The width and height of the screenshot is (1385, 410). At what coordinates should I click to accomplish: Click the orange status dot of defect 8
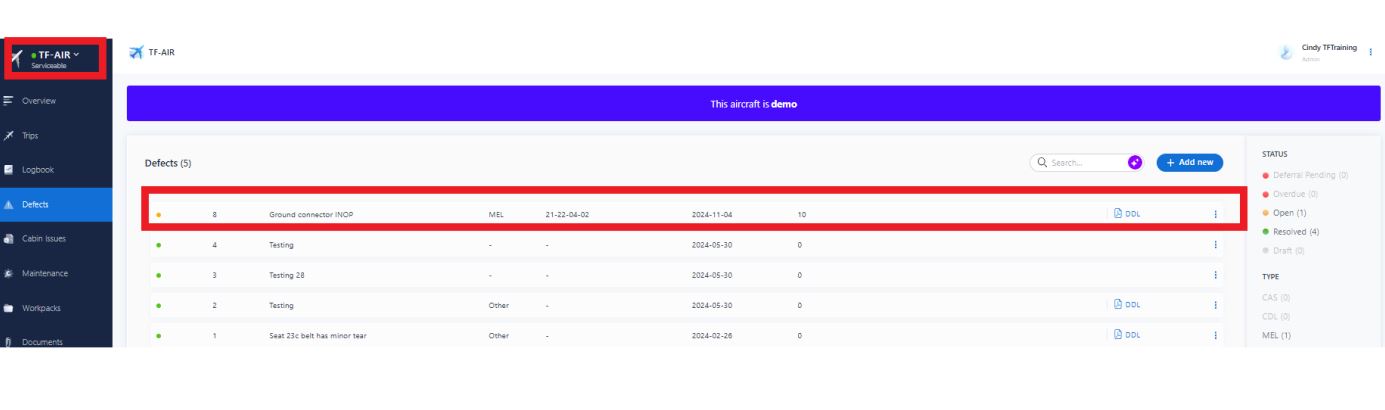(160, 214)
